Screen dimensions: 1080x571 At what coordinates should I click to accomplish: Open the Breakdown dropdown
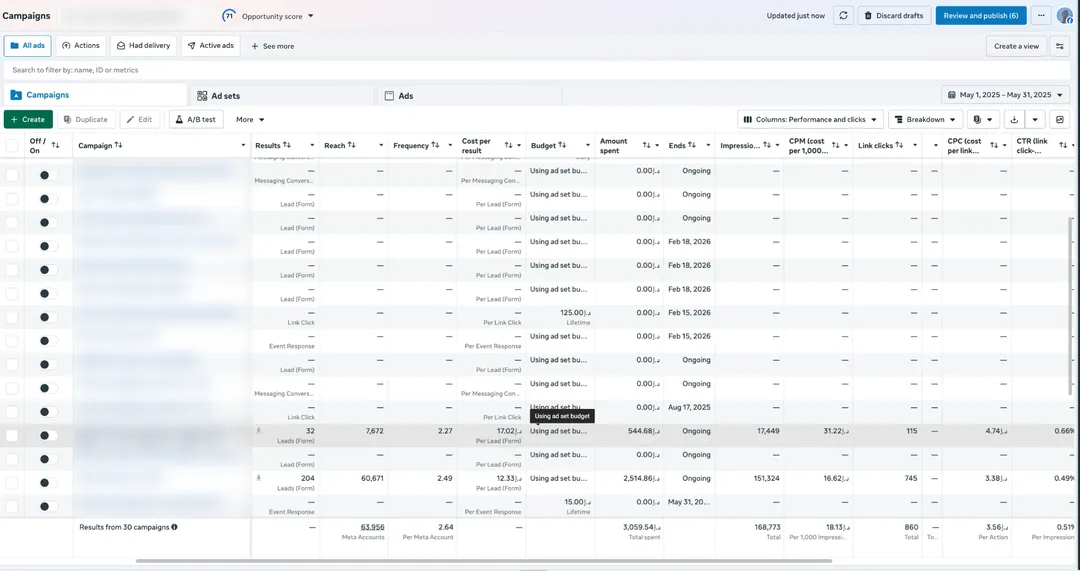(x=925, y=119)
